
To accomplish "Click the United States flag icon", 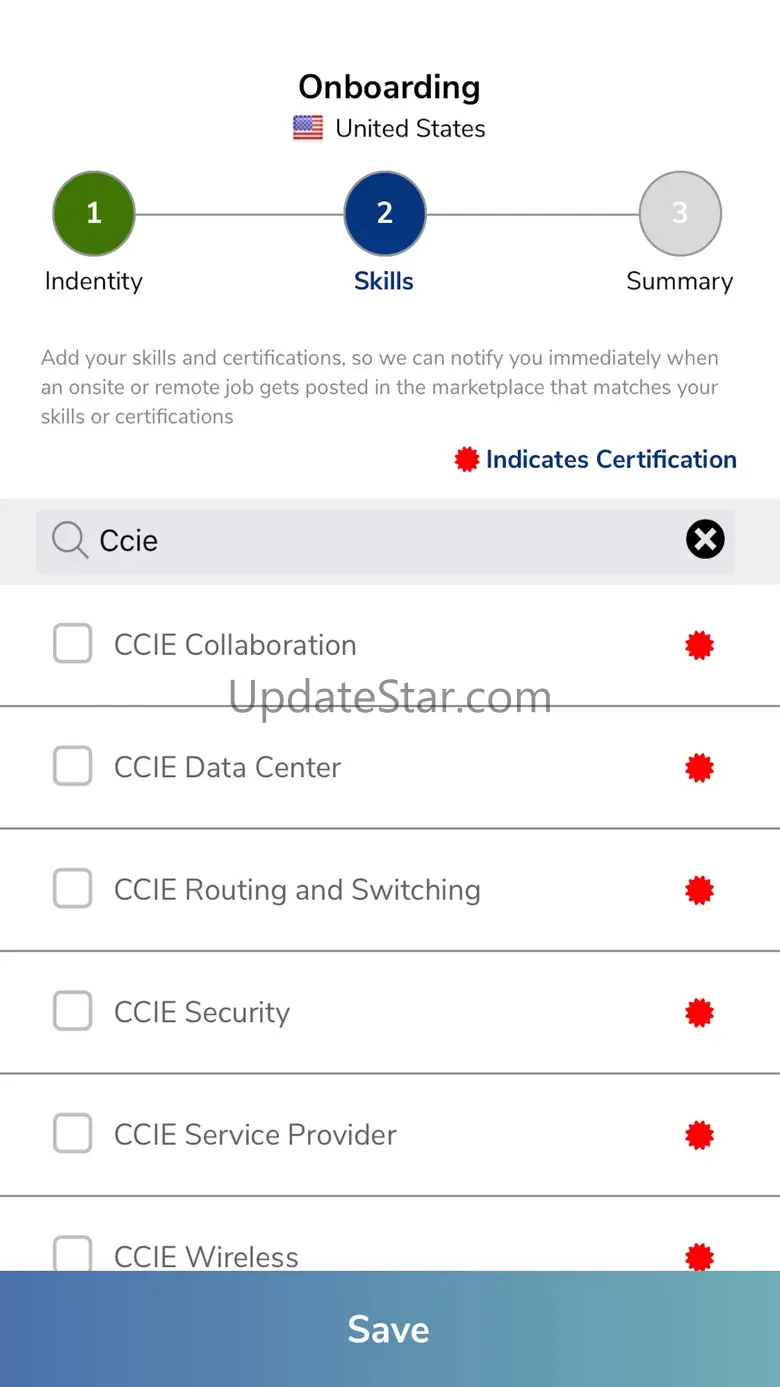I will point(308,128).
